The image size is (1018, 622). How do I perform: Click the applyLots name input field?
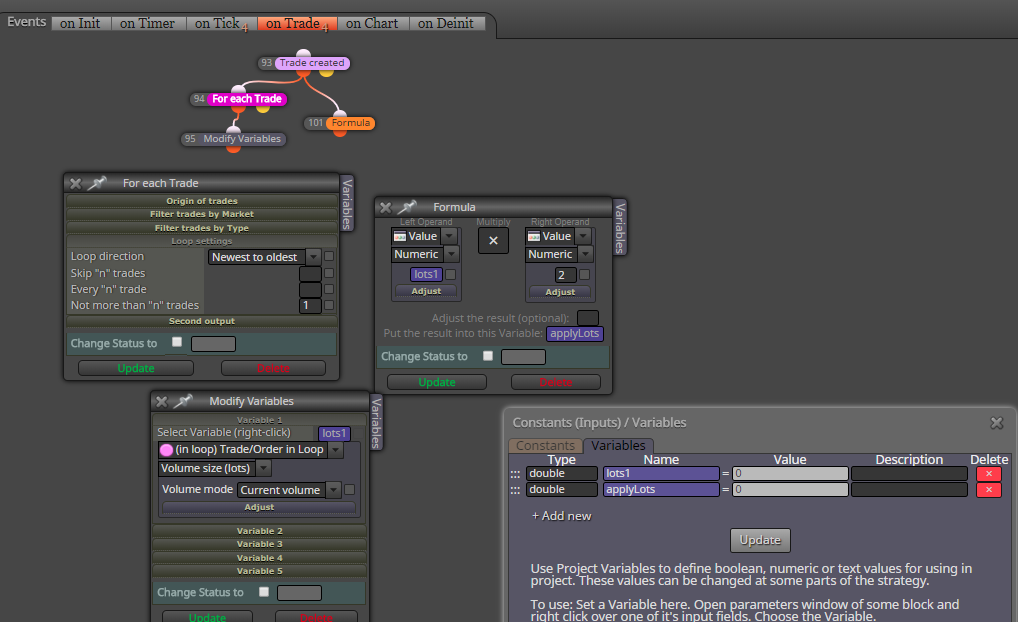(661, 490)
